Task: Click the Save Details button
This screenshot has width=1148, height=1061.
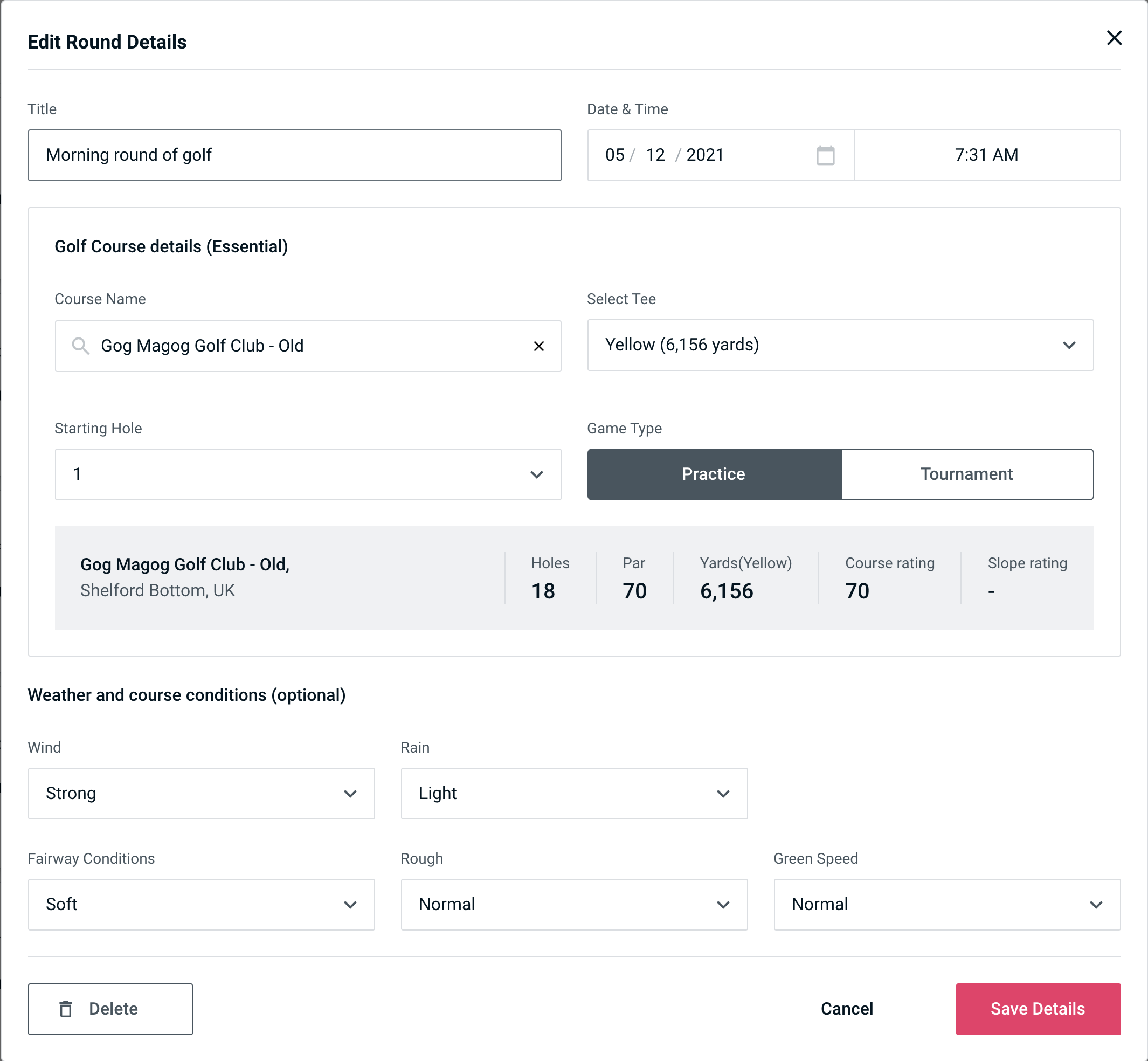Action: pos(1037,1008)
